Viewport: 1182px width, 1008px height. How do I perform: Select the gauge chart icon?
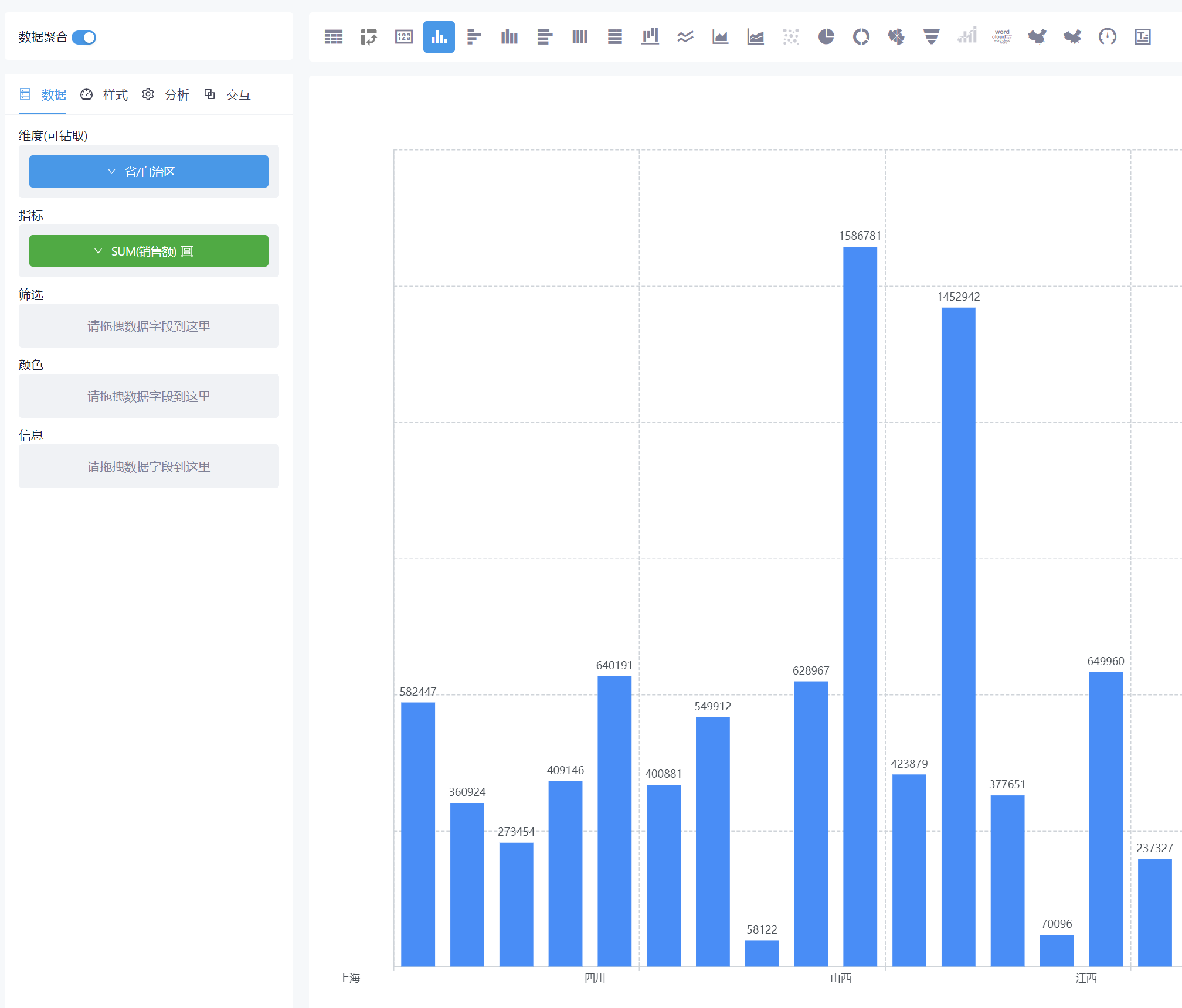[1108, 37]
